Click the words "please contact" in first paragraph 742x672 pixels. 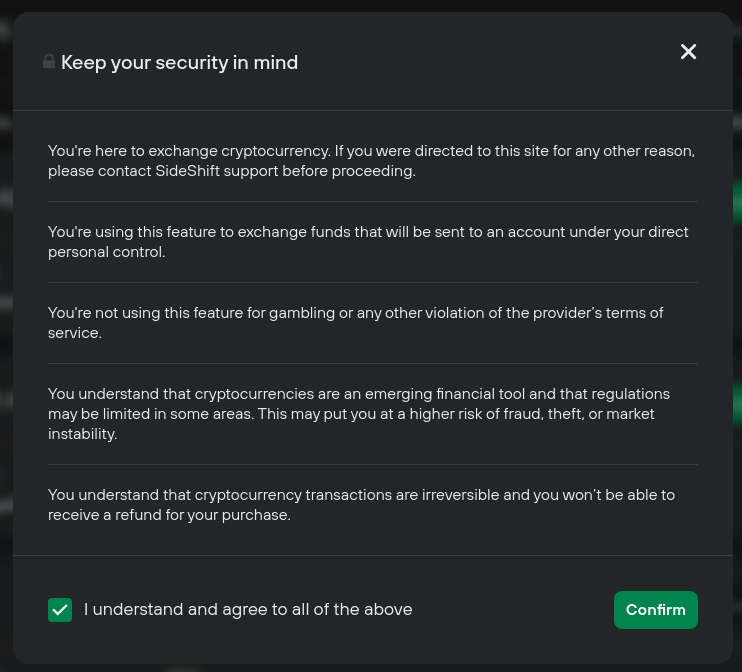(99, 171)
